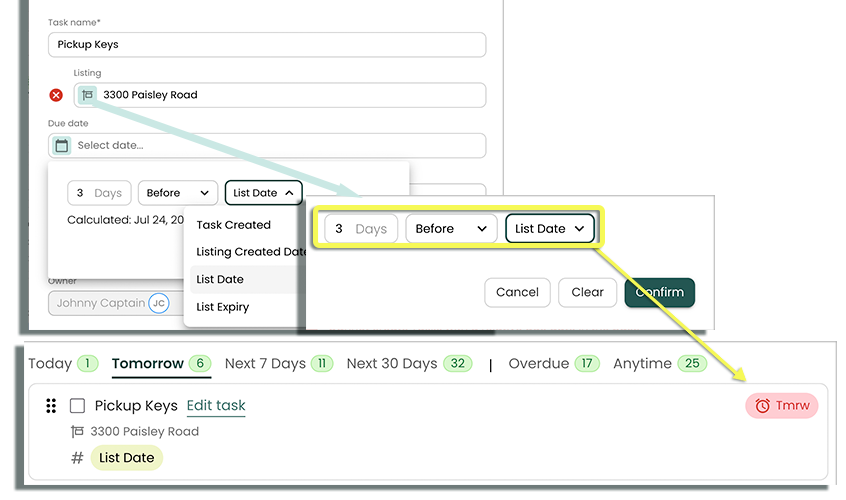Click the Task name input field
This screenshot has height=500, width=846.
266,45
